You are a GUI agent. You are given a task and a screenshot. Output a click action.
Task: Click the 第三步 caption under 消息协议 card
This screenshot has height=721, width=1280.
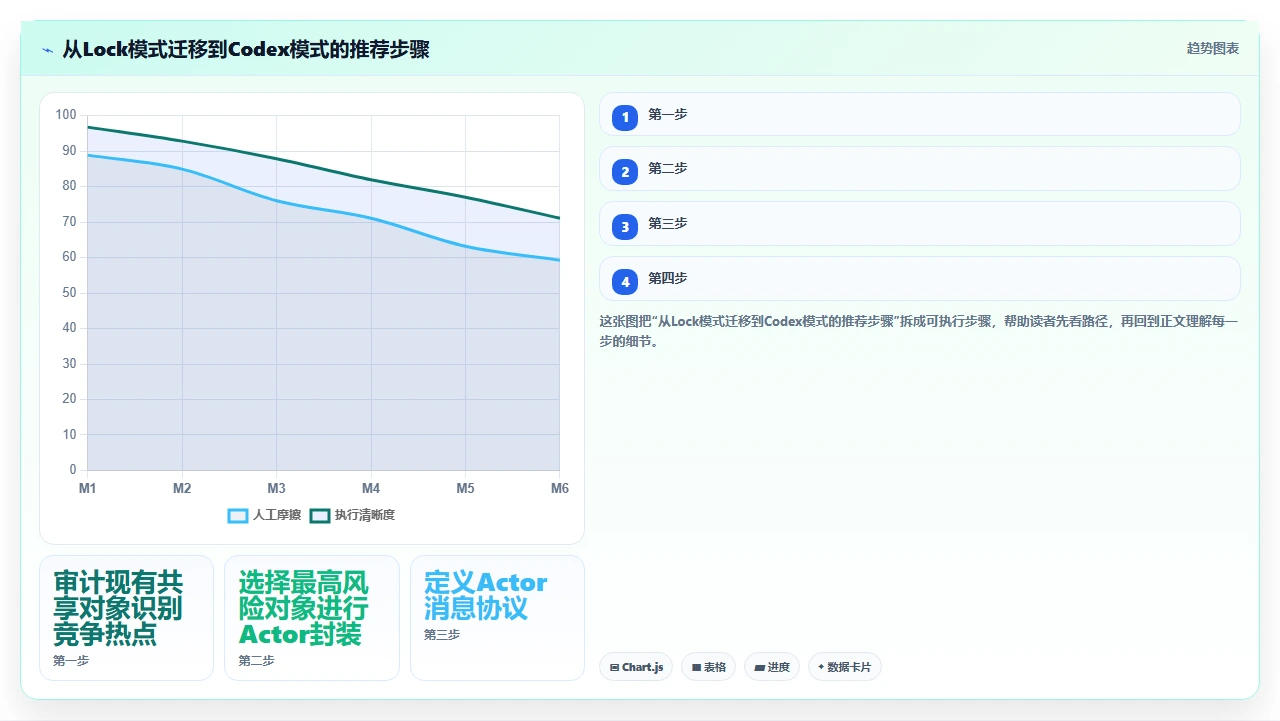[442, 635]
